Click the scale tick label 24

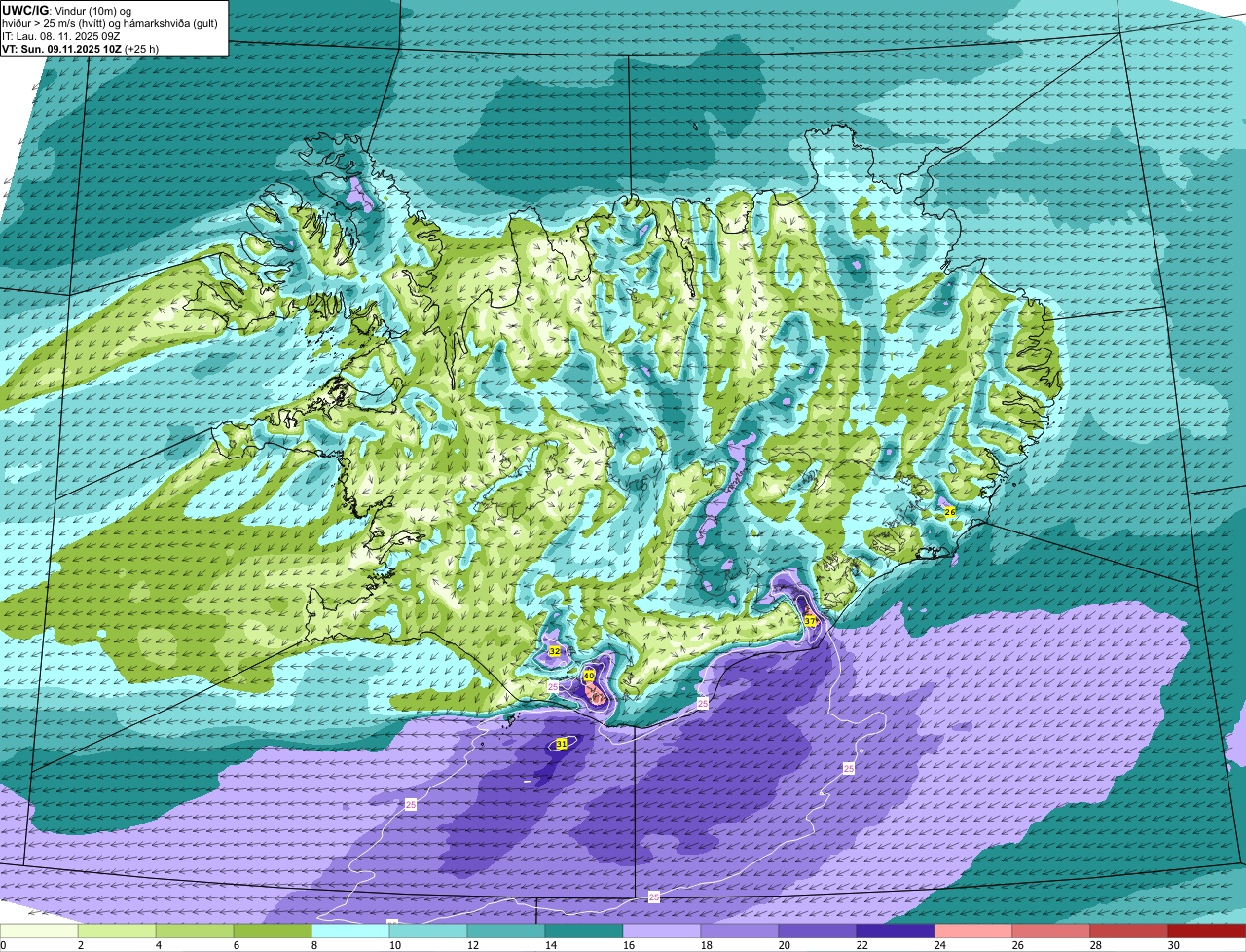coord(939,945)
